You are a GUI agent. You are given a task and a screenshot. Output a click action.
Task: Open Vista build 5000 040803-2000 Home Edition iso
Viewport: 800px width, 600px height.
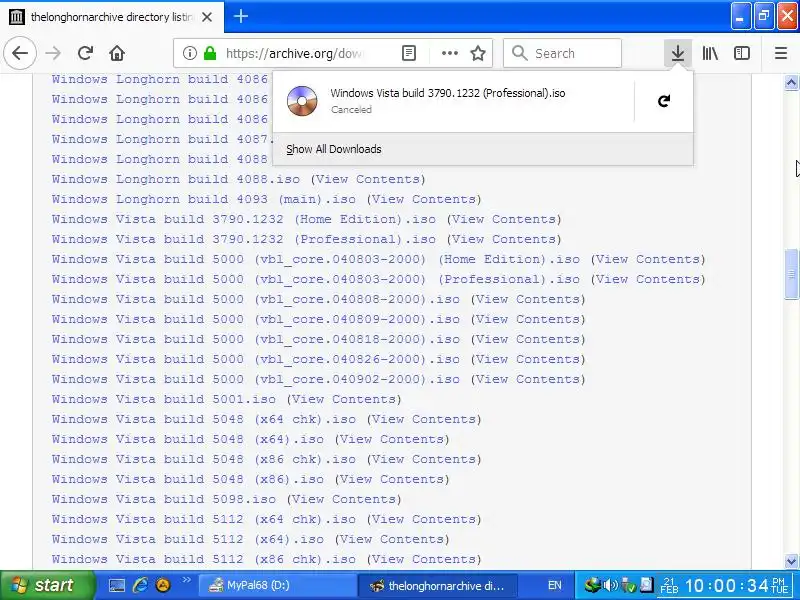point(316,259)
